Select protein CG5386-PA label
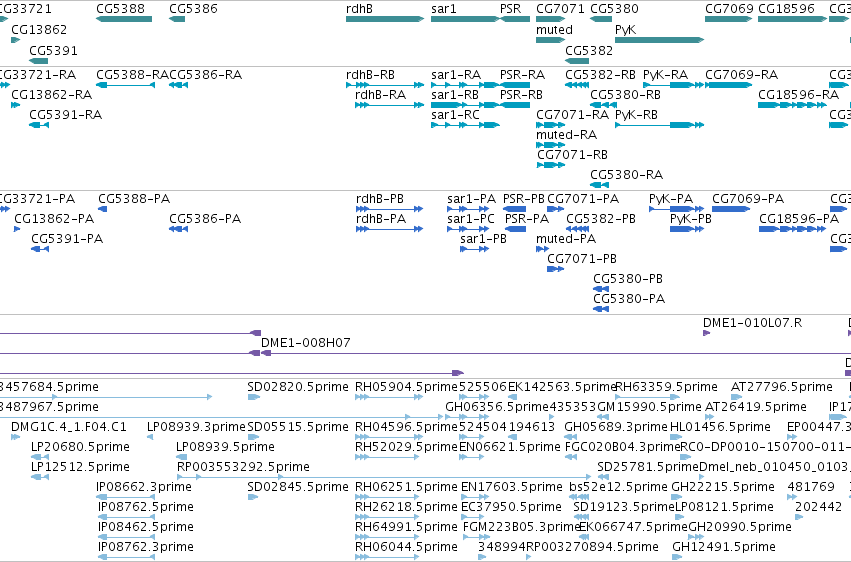The height and width of the screenshot is (562, 851). [x=205, y=219]
